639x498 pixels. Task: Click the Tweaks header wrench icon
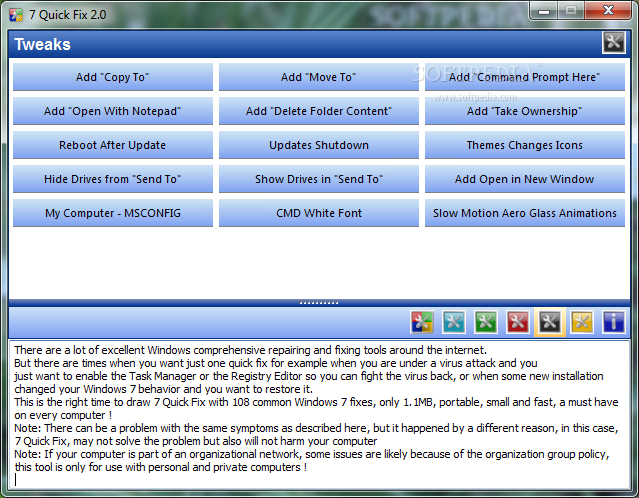(614, 42)
